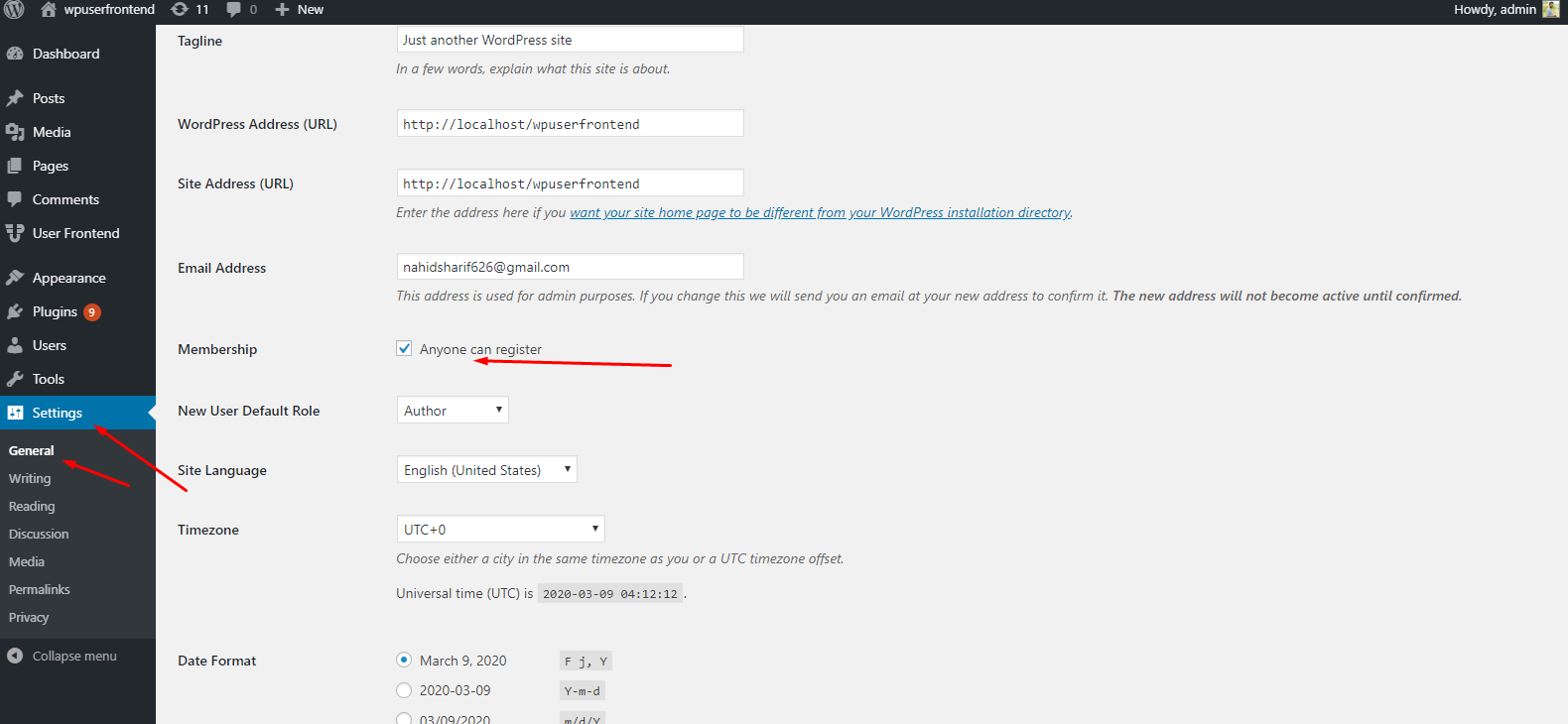Open the Permalinks settings submenu
The width and height of the screenshot is (1568, 724).
tap(40, 589)
